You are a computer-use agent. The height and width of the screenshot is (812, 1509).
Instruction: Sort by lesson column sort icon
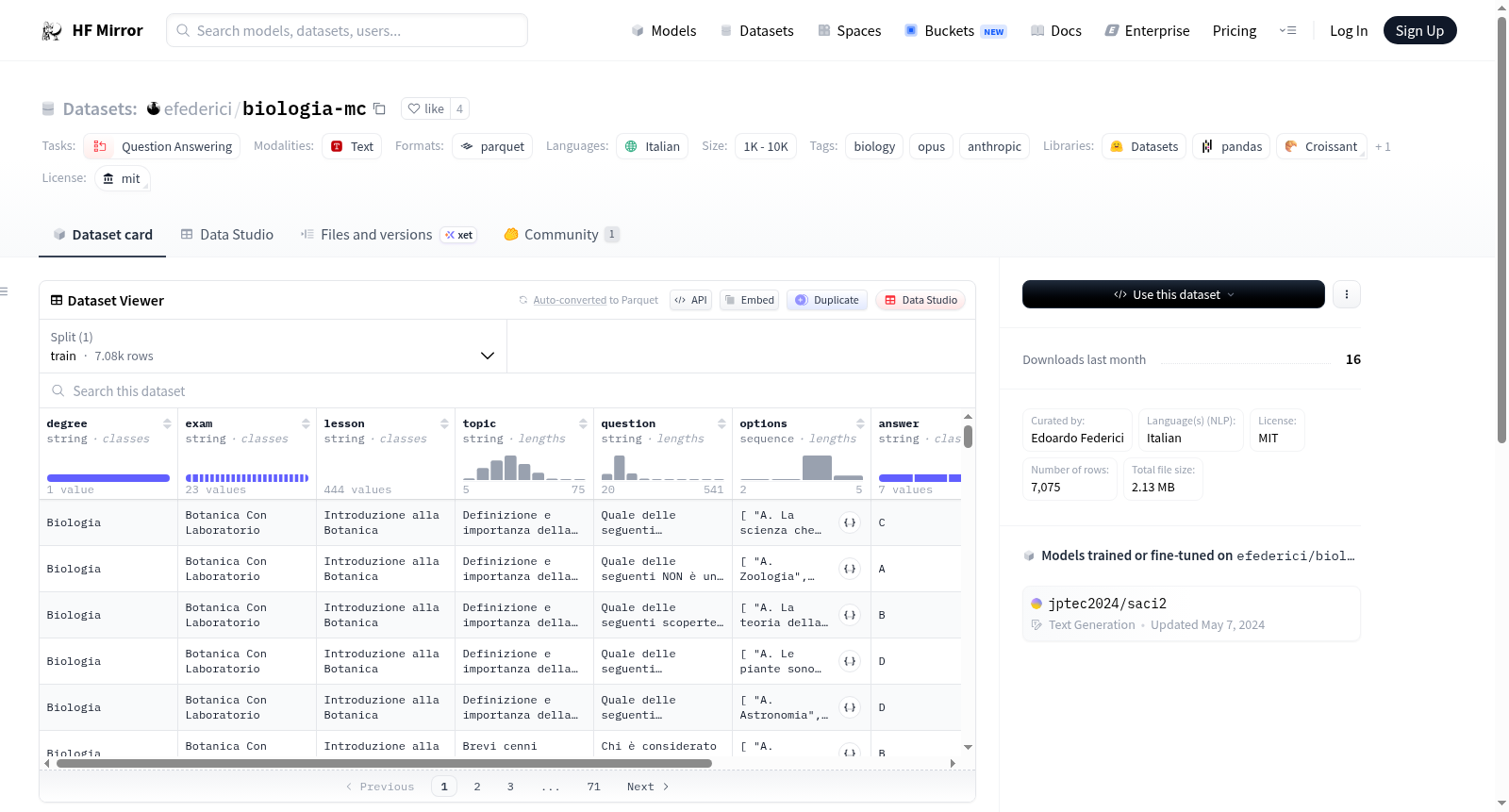click(x=444, y=423)
